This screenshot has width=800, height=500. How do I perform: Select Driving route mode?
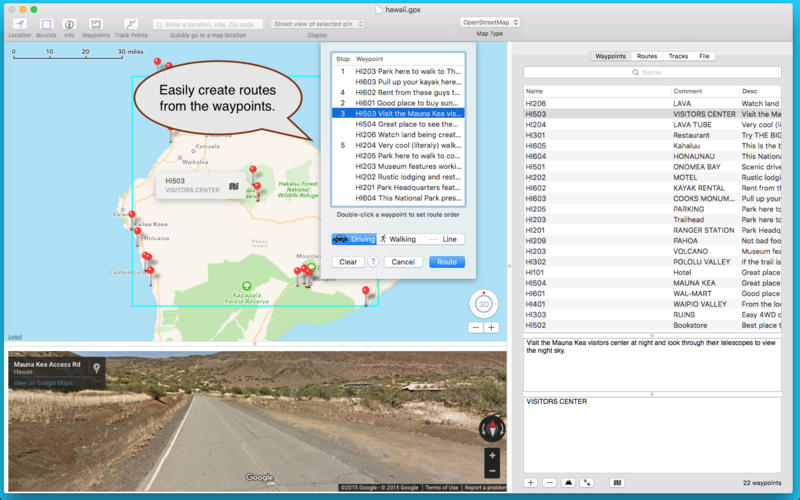pyautogui.click(x=354, y=239)
